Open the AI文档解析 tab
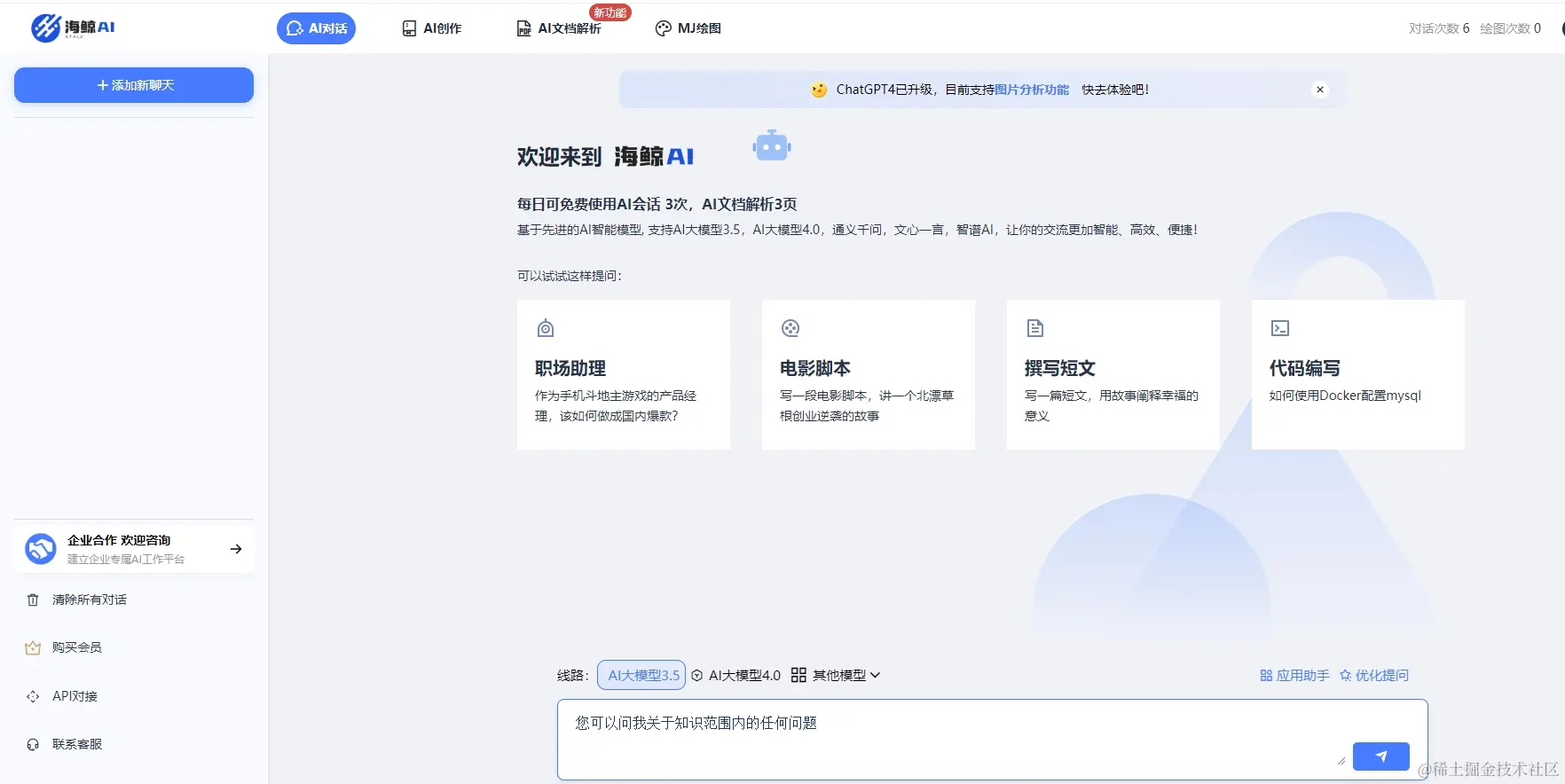Image resolution: width=1565 pixels, height=784 pixels. pyautogui.click(x=559, y=28)
